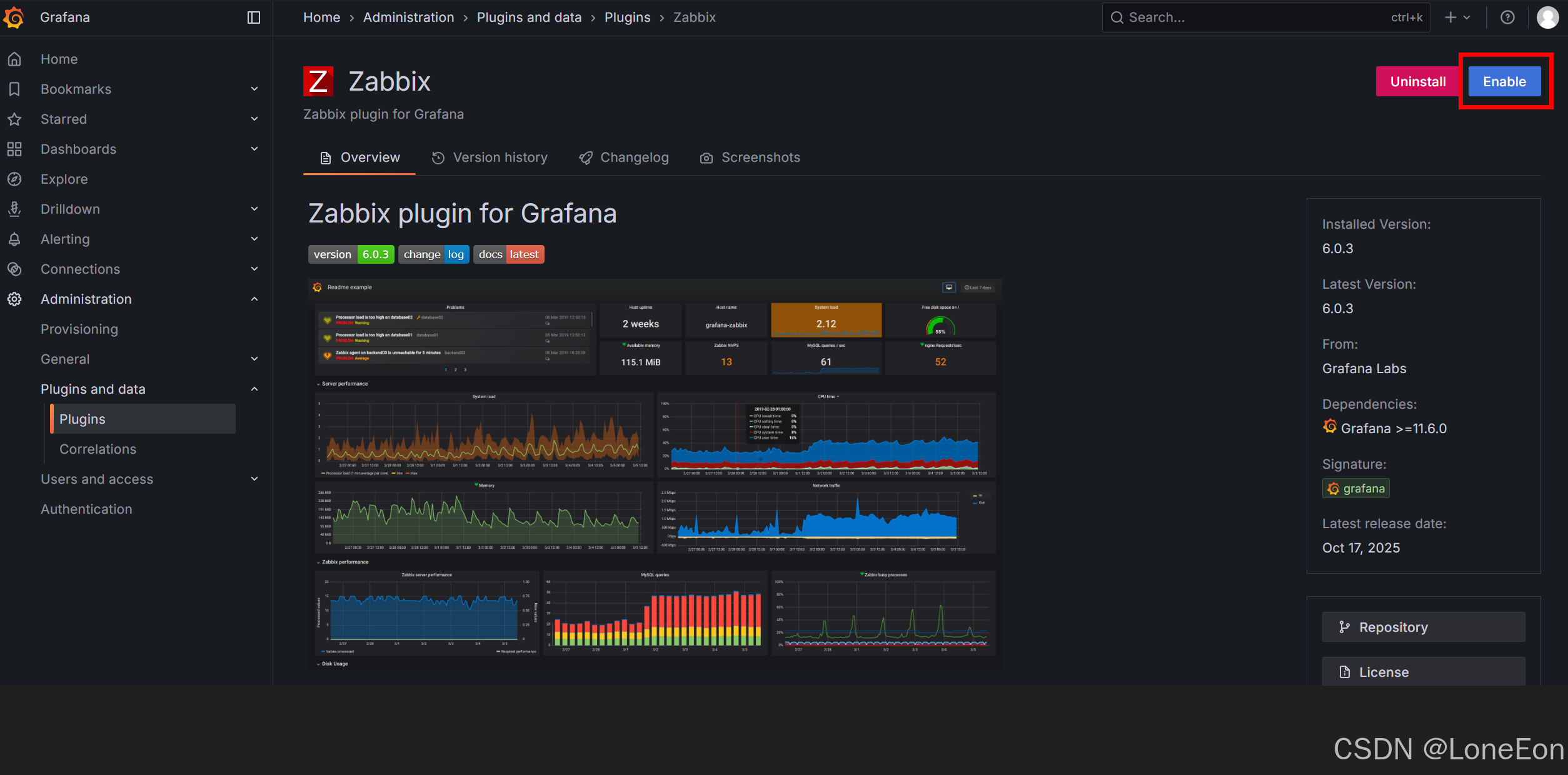The width and height of the screenshot is (1568, 775).
Task: Switch to the Version history tab
Action: click(500, 157)
